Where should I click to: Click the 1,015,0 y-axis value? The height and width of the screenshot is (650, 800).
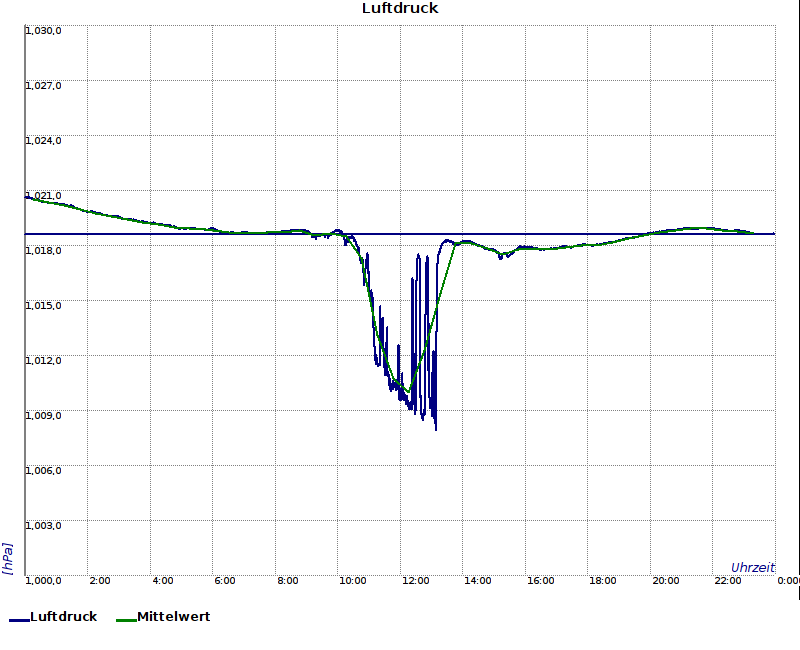(x=43, y=306)
